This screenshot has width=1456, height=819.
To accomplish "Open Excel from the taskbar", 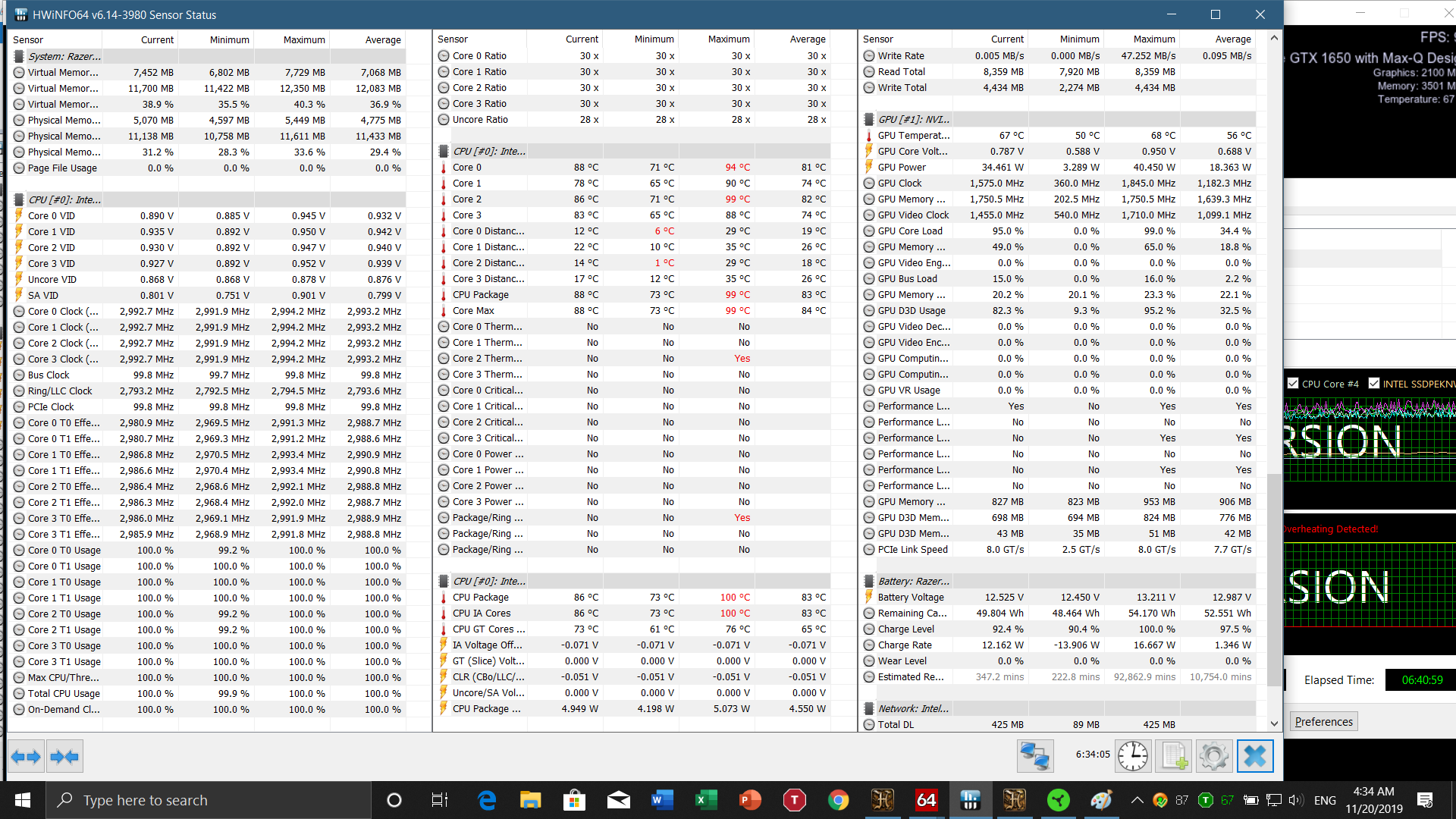I will coord(706,800).
